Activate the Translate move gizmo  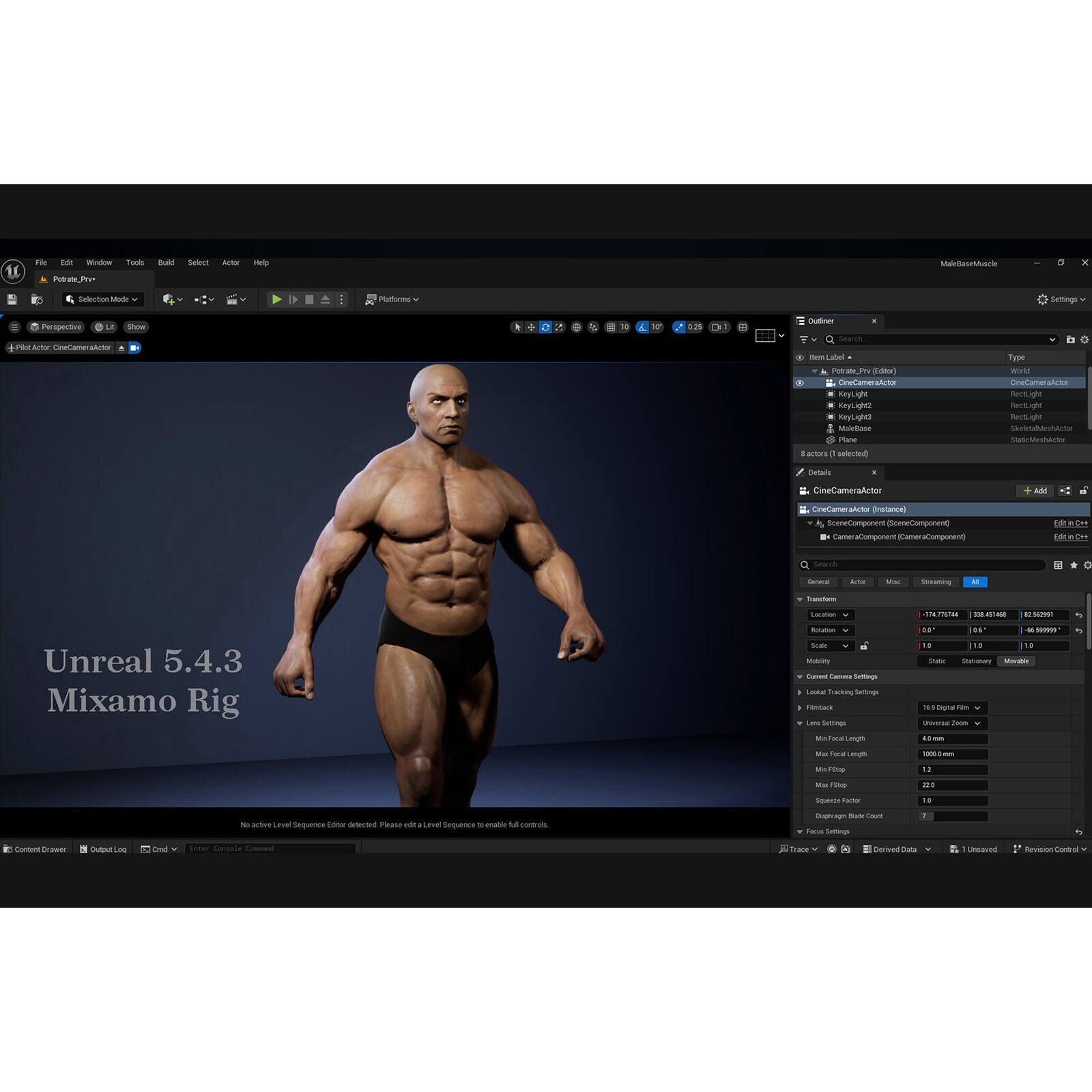coord(531,327)
